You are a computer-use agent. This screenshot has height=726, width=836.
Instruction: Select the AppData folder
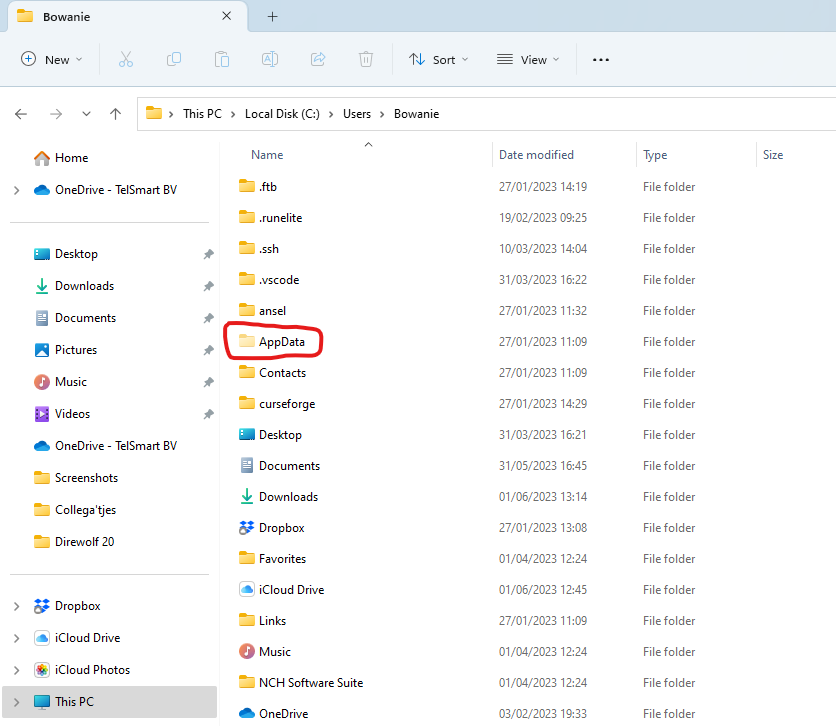pyautogui.click(x=281, y=342)
